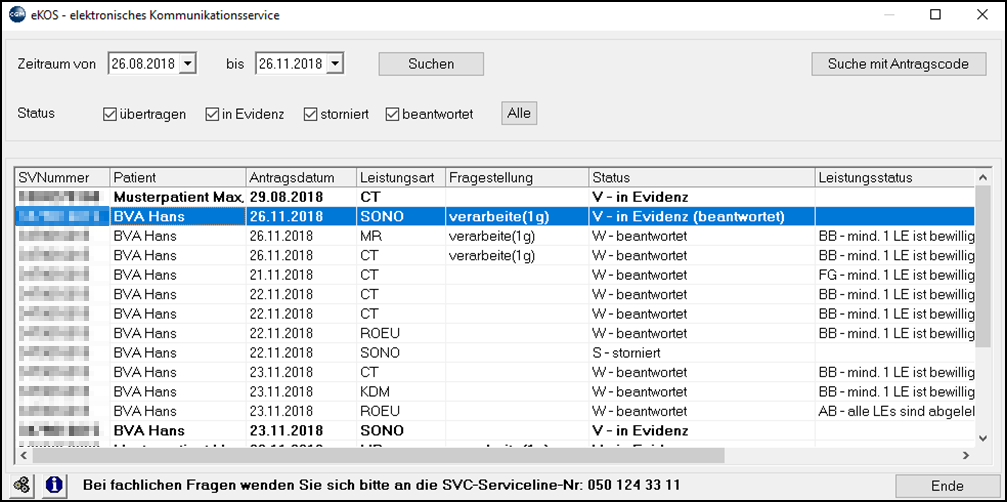This screenshot has height=502, width=1007.
Task: Click the horizontal scrollbar thumb
Action: point(378,455)
